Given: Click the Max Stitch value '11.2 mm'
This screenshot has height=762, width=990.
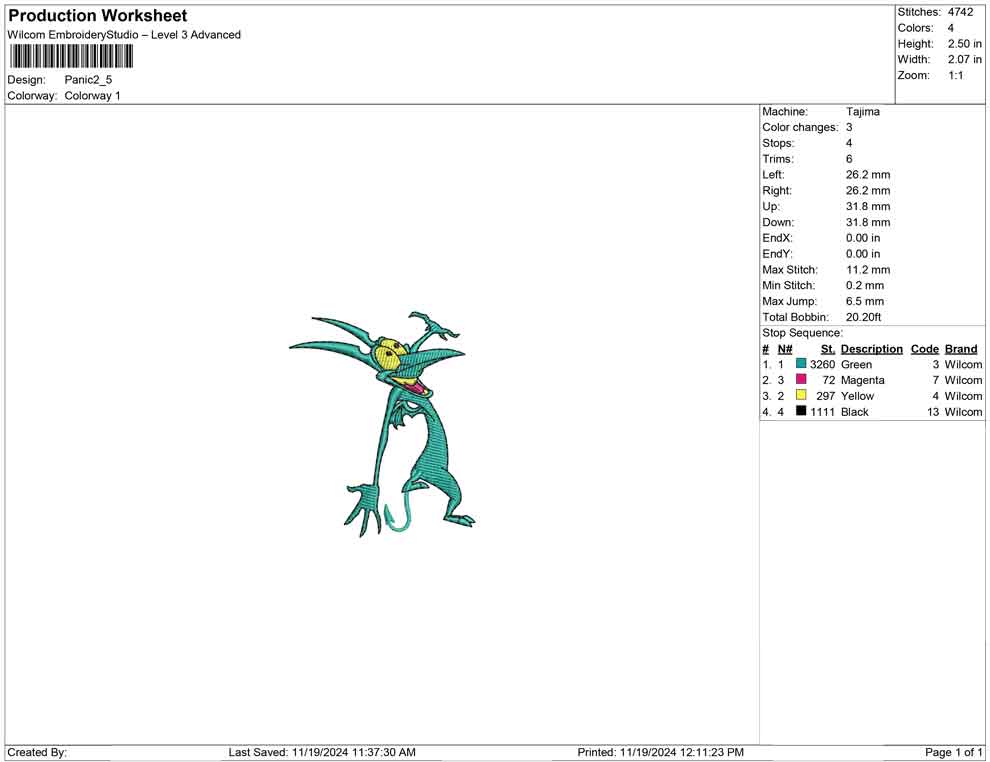Looking at the screenshot, I should [868, 270].
